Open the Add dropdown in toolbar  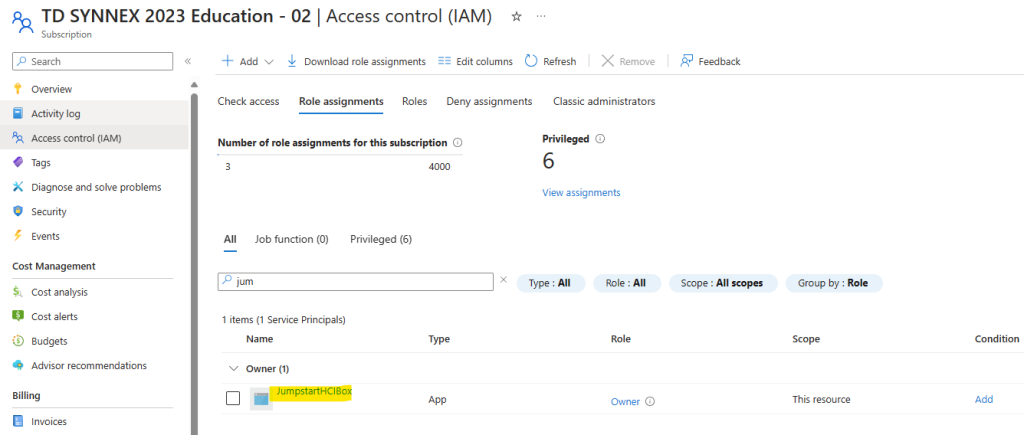248,61
